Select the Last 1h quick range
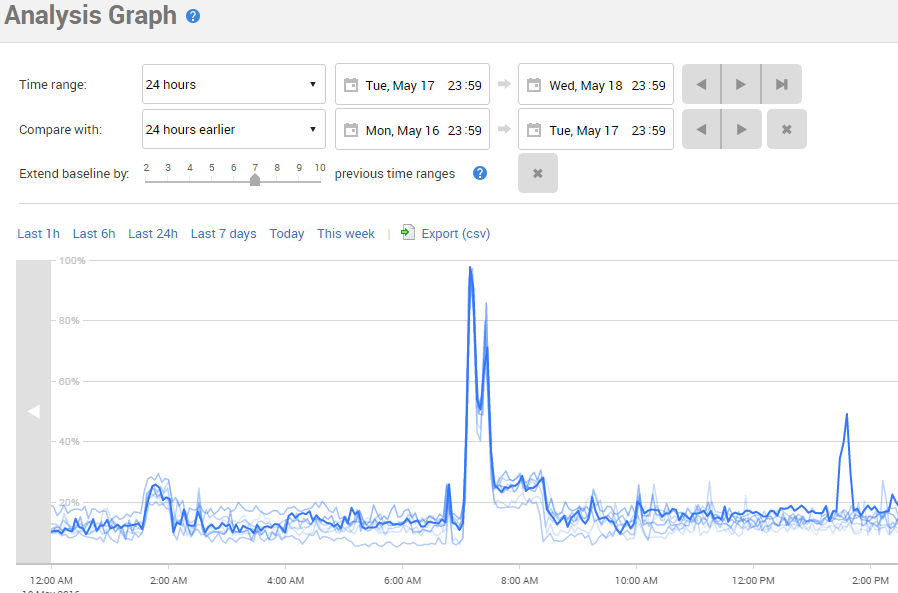898x593 pixels. click(x=38, y=233)
